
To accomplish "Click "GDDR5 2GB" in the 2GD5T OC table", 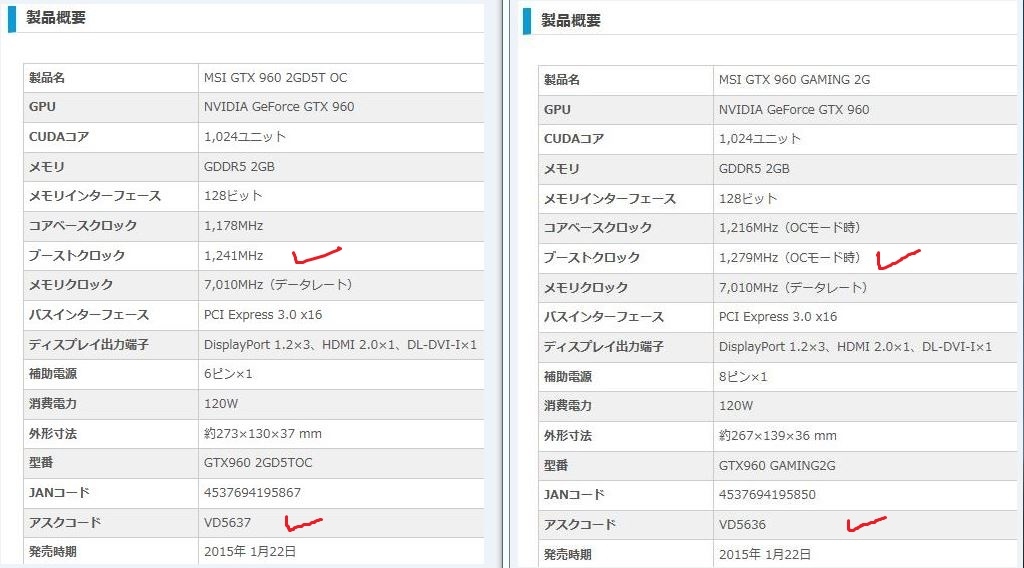I will coord(239,167).
